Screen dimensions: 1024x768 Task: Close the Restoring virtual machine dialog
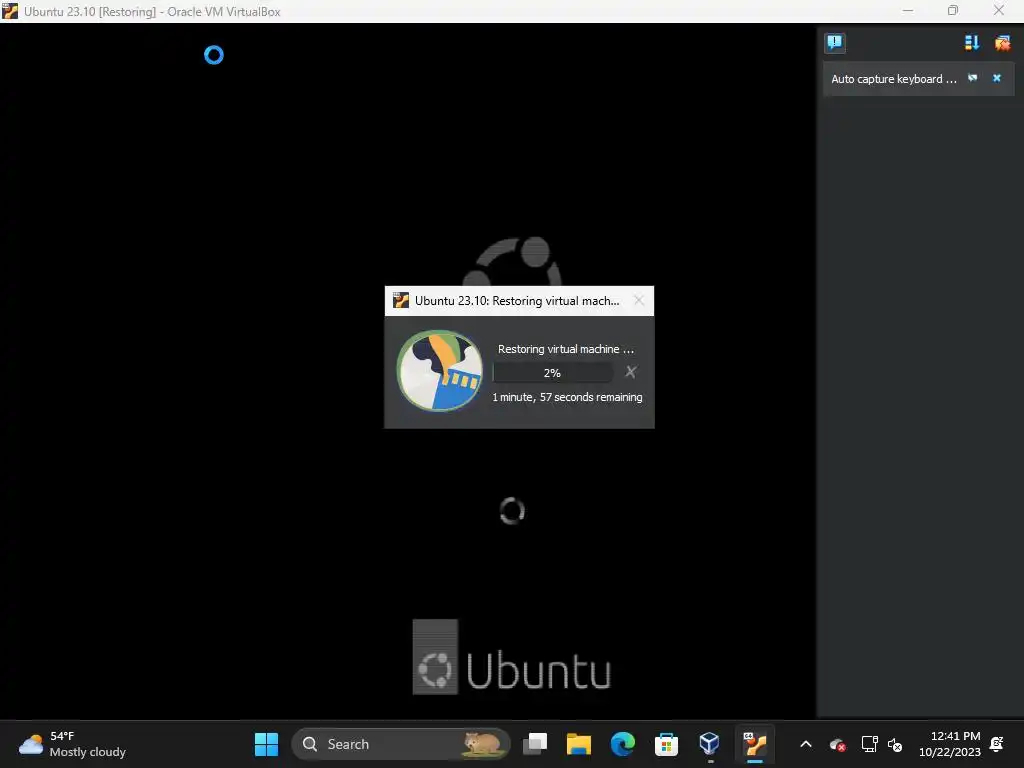pyautogui.click(x=639, y=300)
